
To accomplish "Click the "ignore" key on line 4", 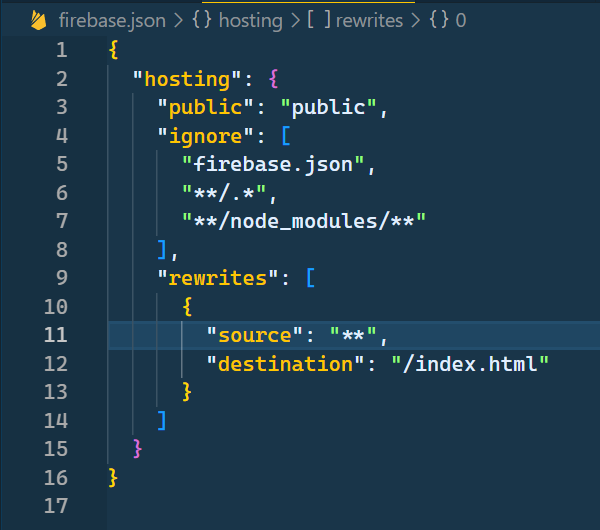I will click(206, 137).
